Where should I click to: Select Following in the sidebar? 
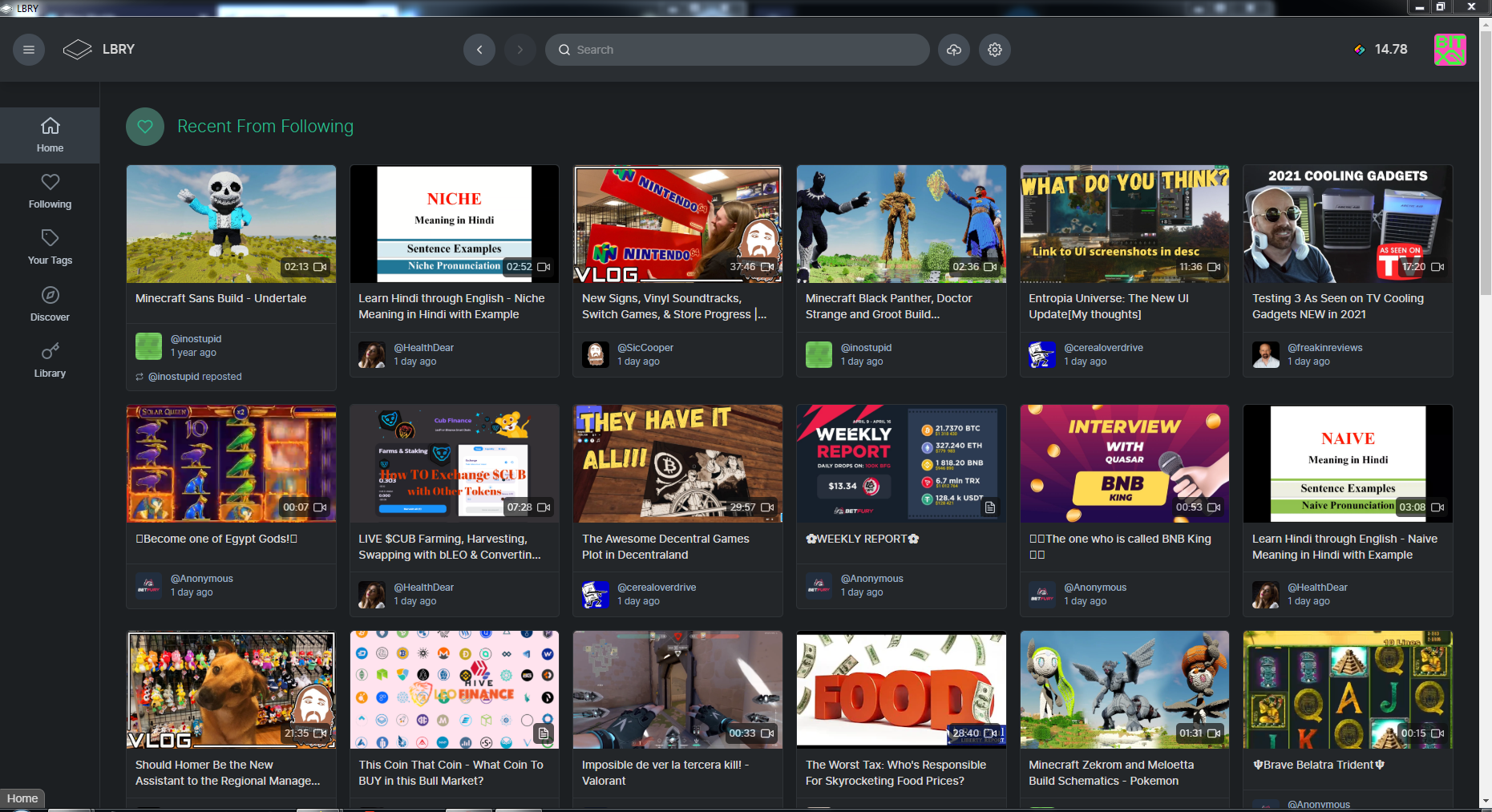pyautogui.click(x=50, y=192)
